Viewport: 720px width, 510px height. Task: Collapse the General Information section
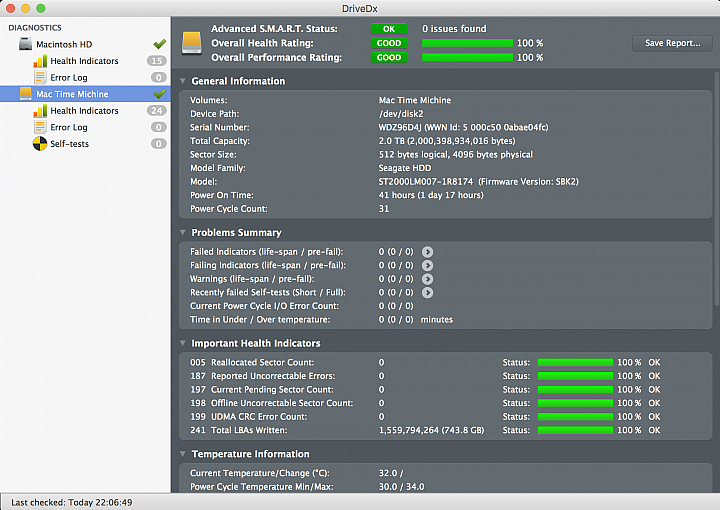[x=183, y=81]
